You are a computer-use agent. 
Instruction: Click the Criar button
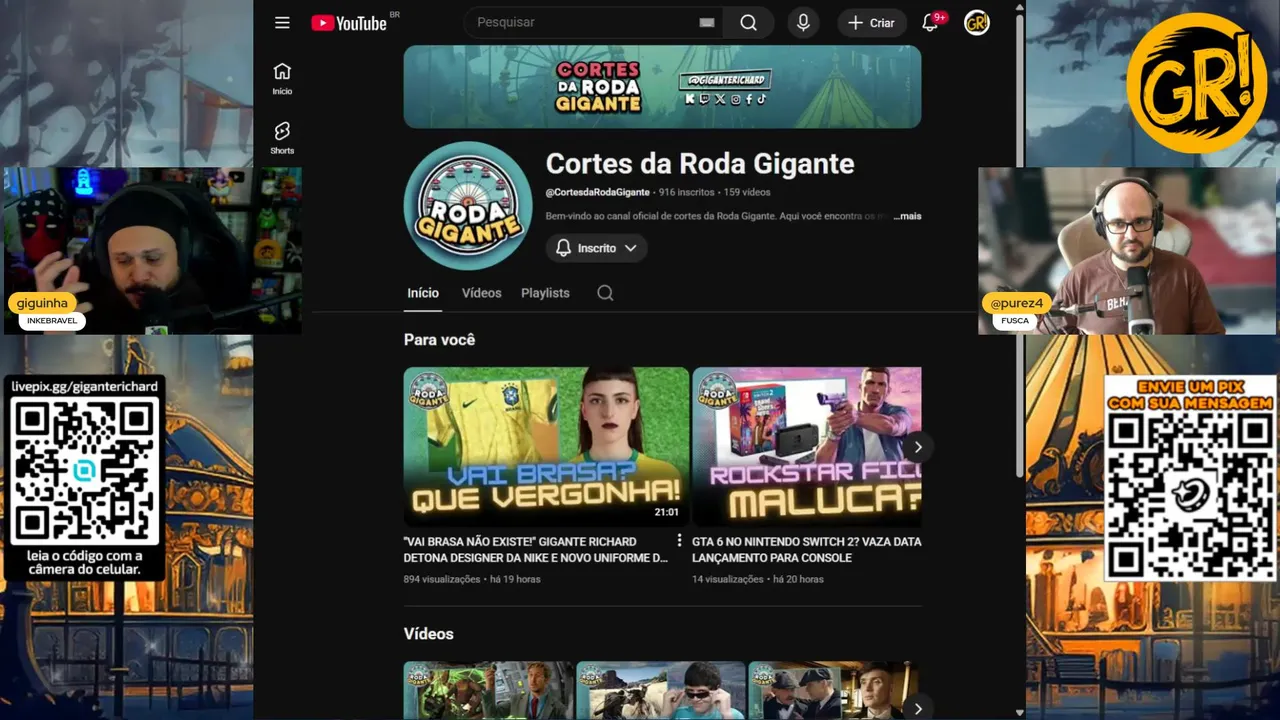click(x=872, y=23)
